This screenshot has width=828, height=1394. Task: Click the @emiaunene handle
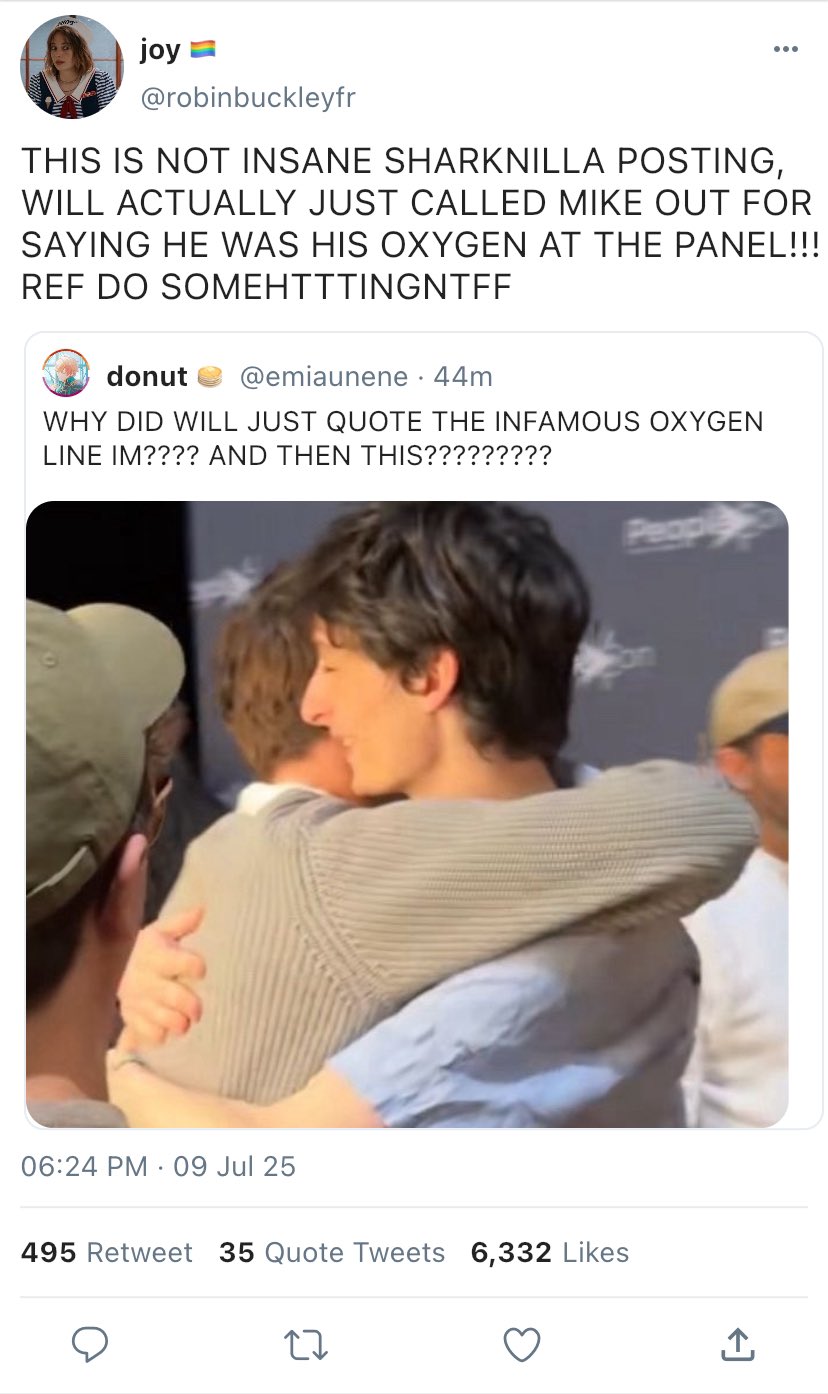pos(323,376)
